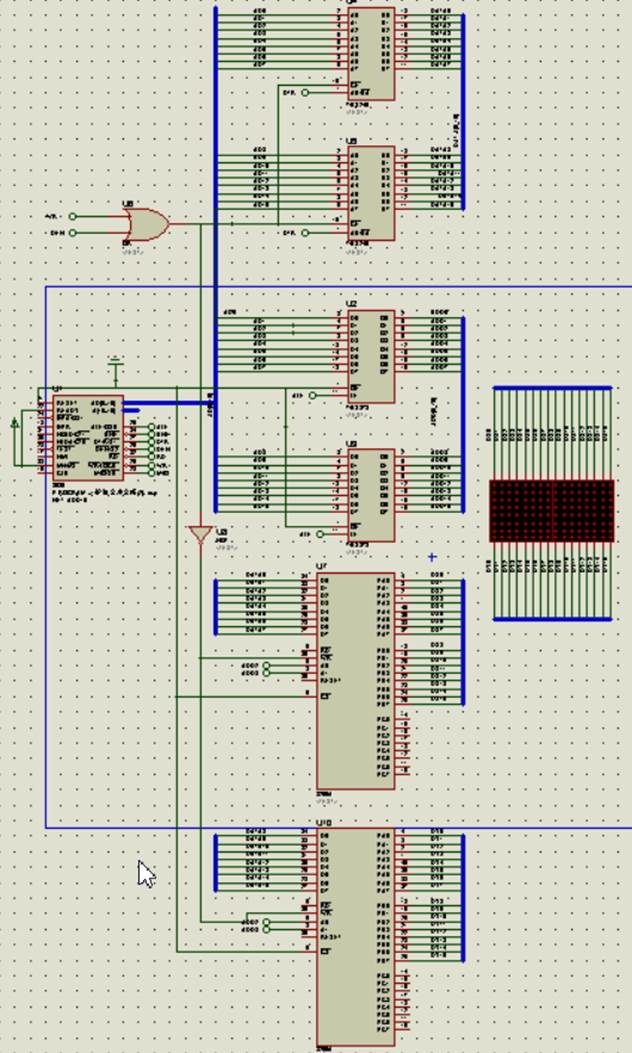
Task: Click the second buffer chip from top
Action: 371,193
